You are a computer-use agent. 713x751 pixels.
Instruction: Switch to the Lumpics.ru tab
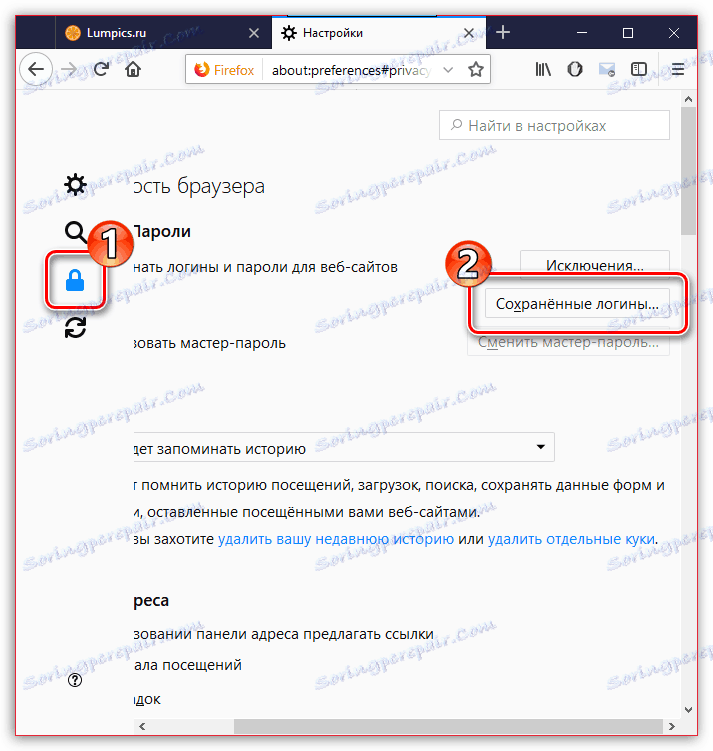pyautogui.click(x=163, y=33)
